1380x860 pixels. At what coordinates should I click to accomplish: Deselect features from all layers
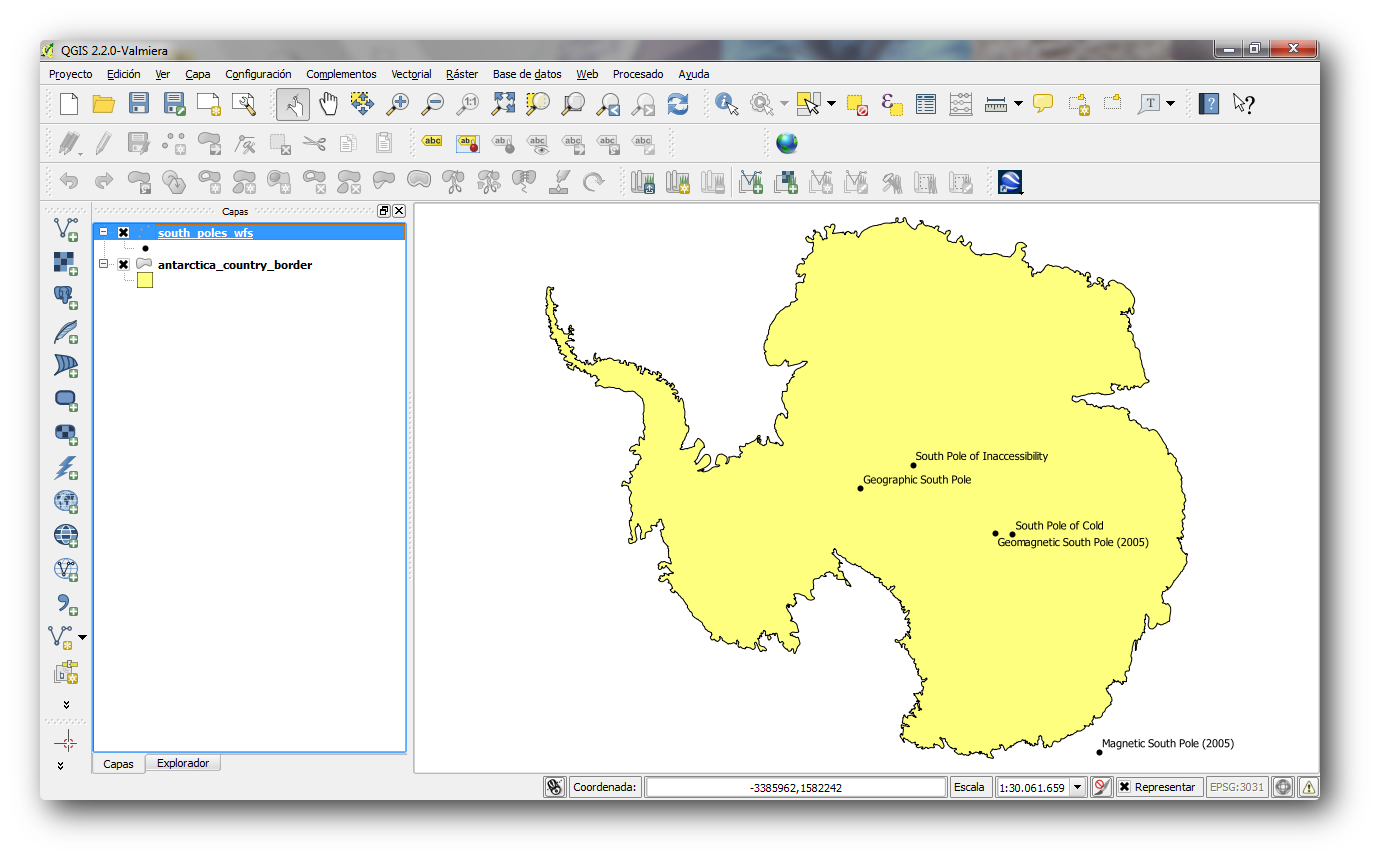click(857, 103)
